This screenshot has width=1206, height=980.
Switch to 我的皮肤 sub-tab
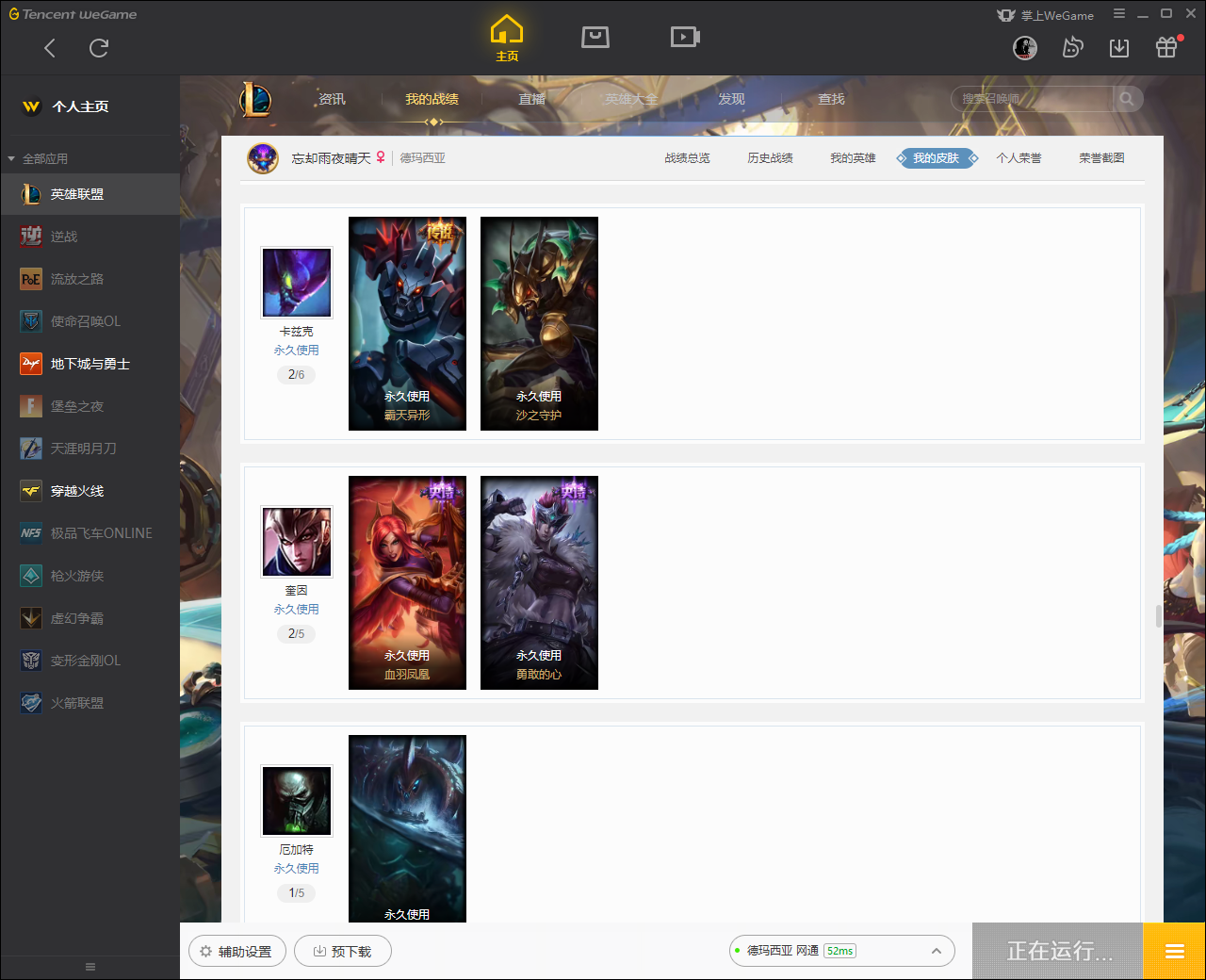[936, 158]
